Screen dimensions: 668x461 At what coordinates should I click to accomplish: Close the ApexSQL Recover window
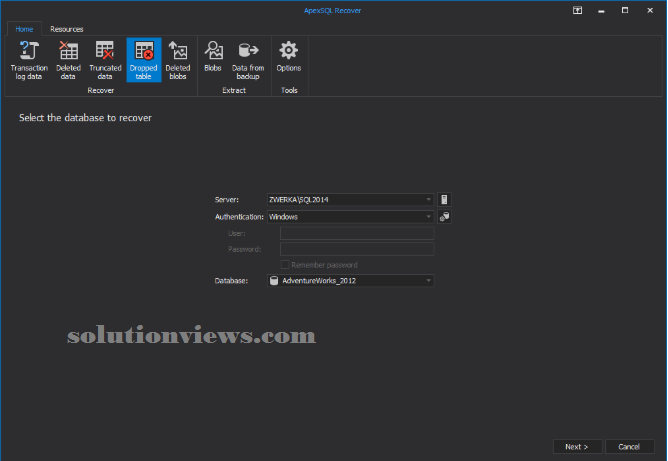pos(650,10)
